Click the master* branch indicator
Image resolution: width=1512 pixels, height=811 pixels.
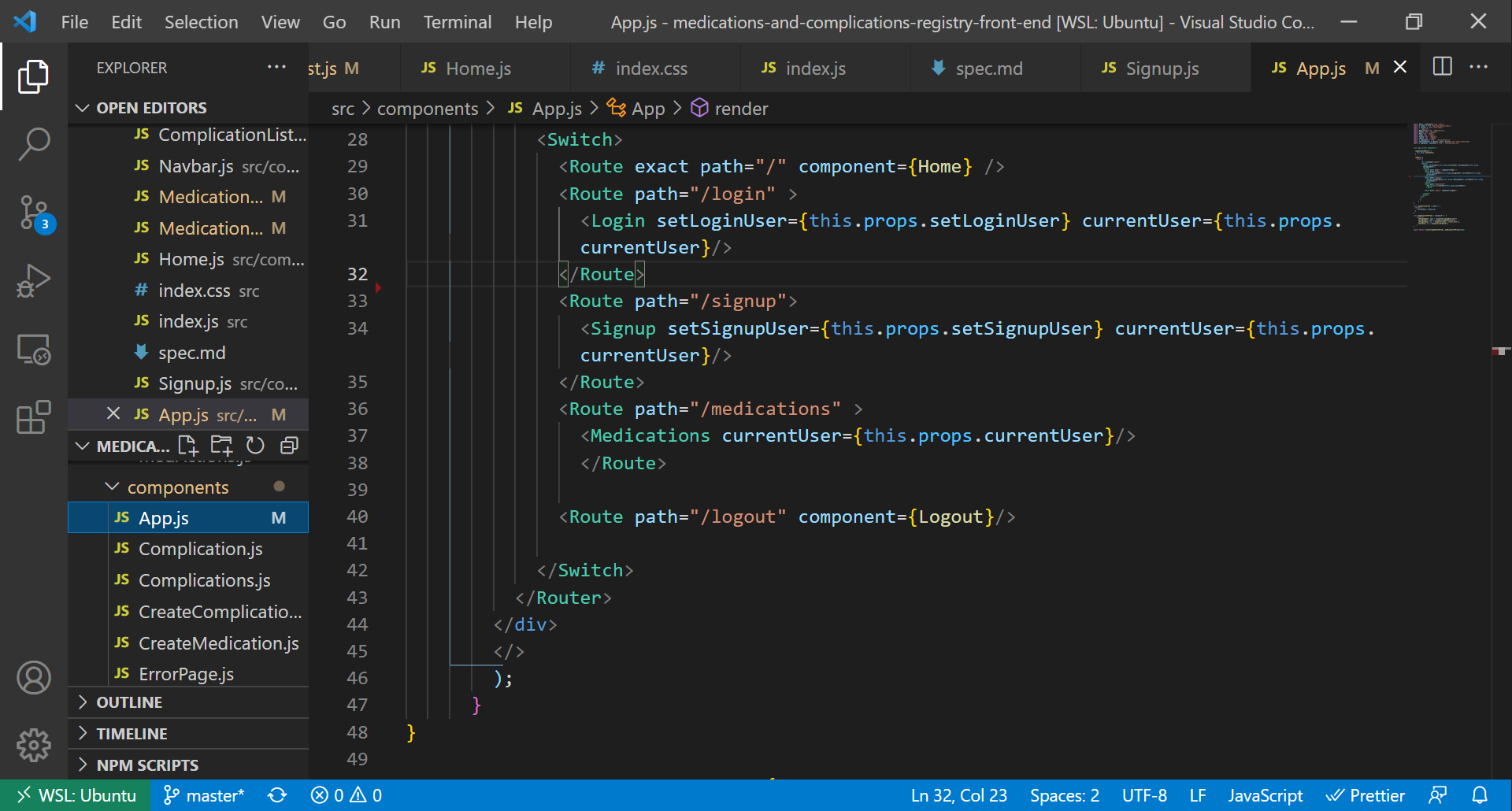(205, 795)
